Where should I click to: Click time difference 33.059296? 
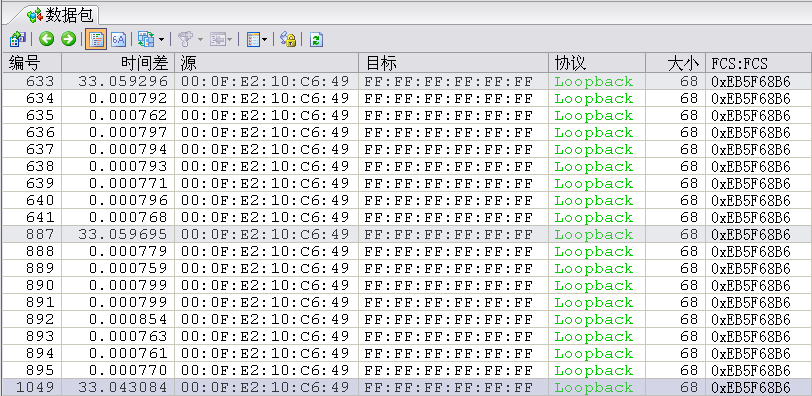pos(123,81)
